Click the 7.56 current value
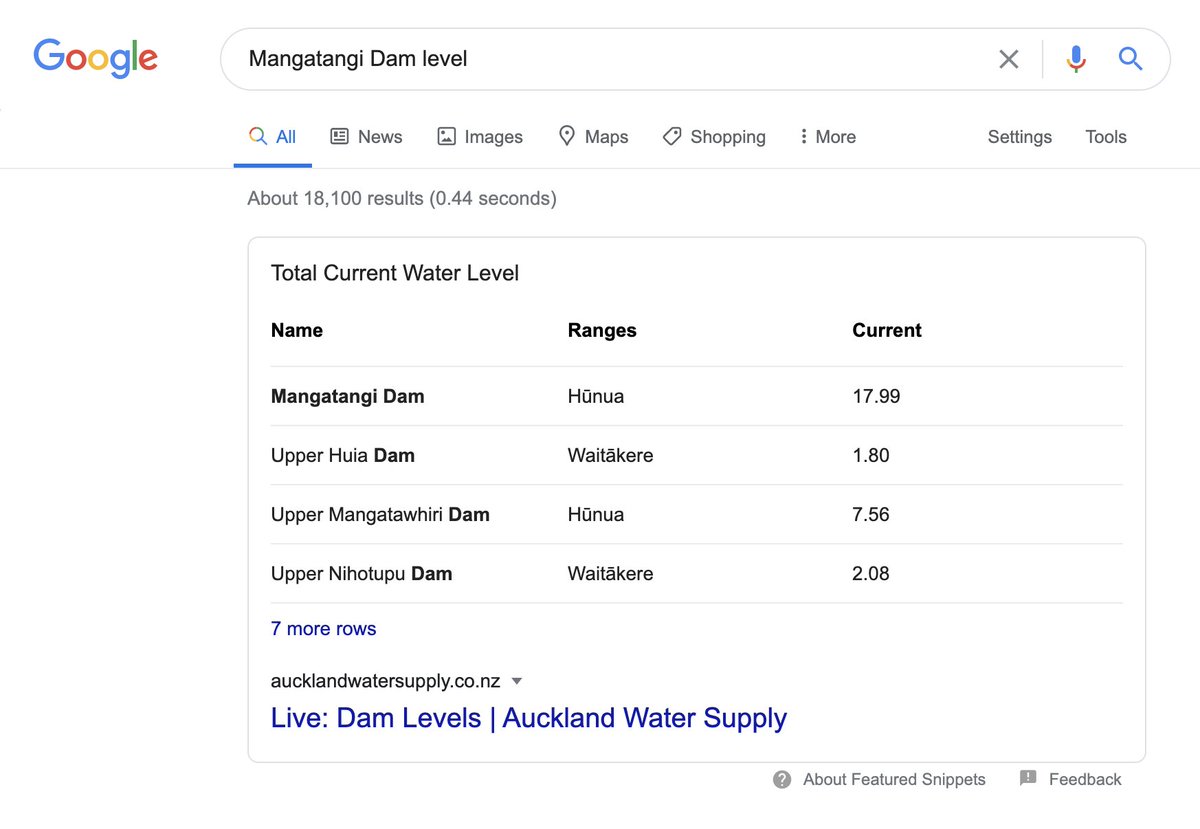This screenshot has width=1200, height=829. [871, 515]
